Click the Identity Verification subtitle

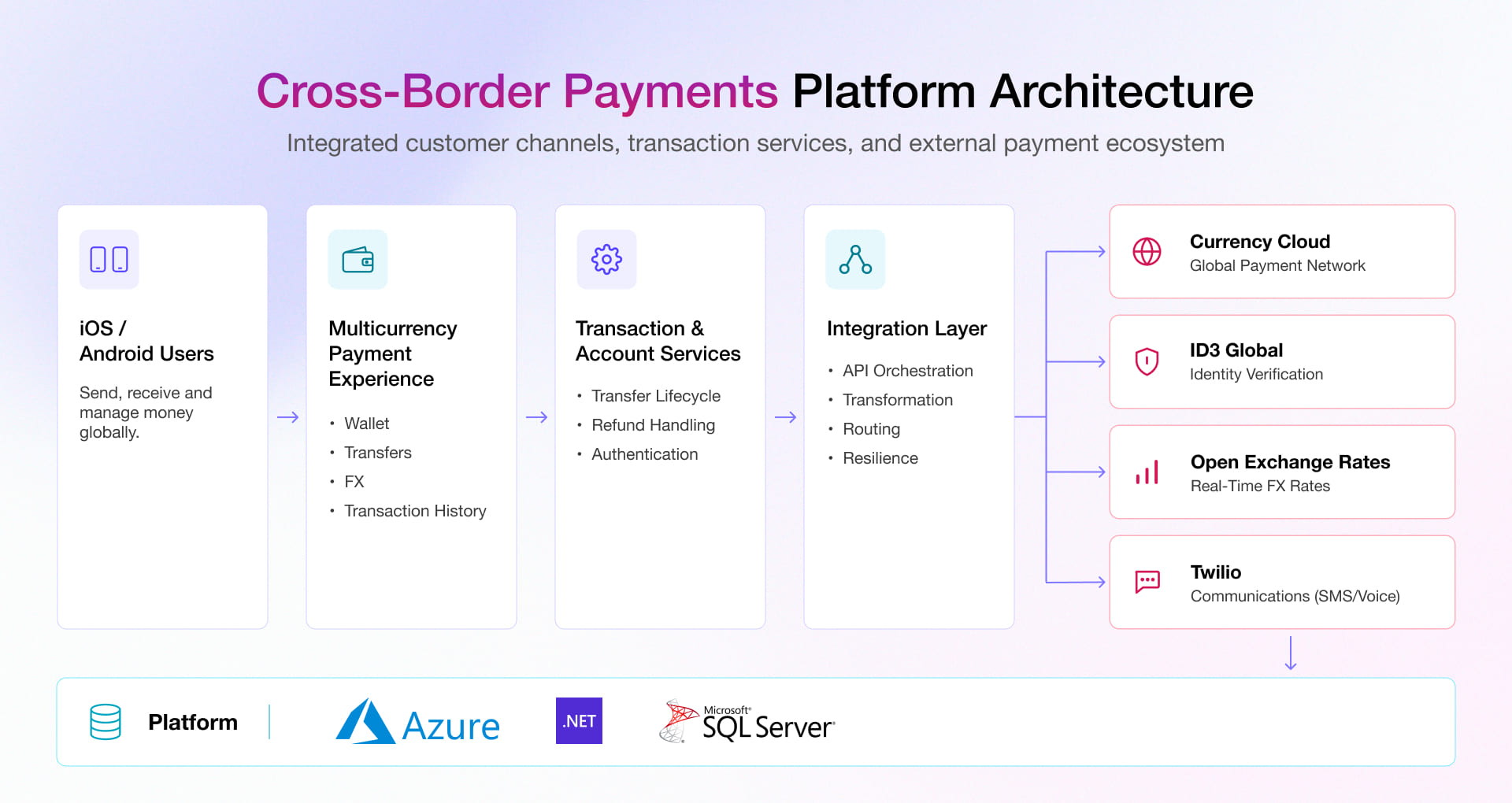click(1256, 375)
